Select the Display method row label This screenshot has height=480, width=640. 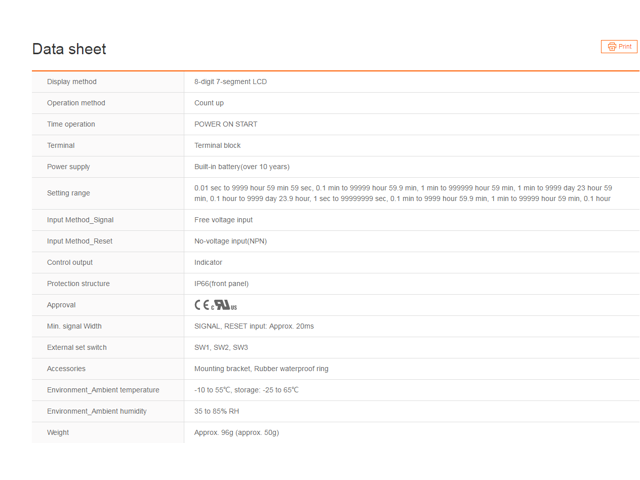click(72, 82)
